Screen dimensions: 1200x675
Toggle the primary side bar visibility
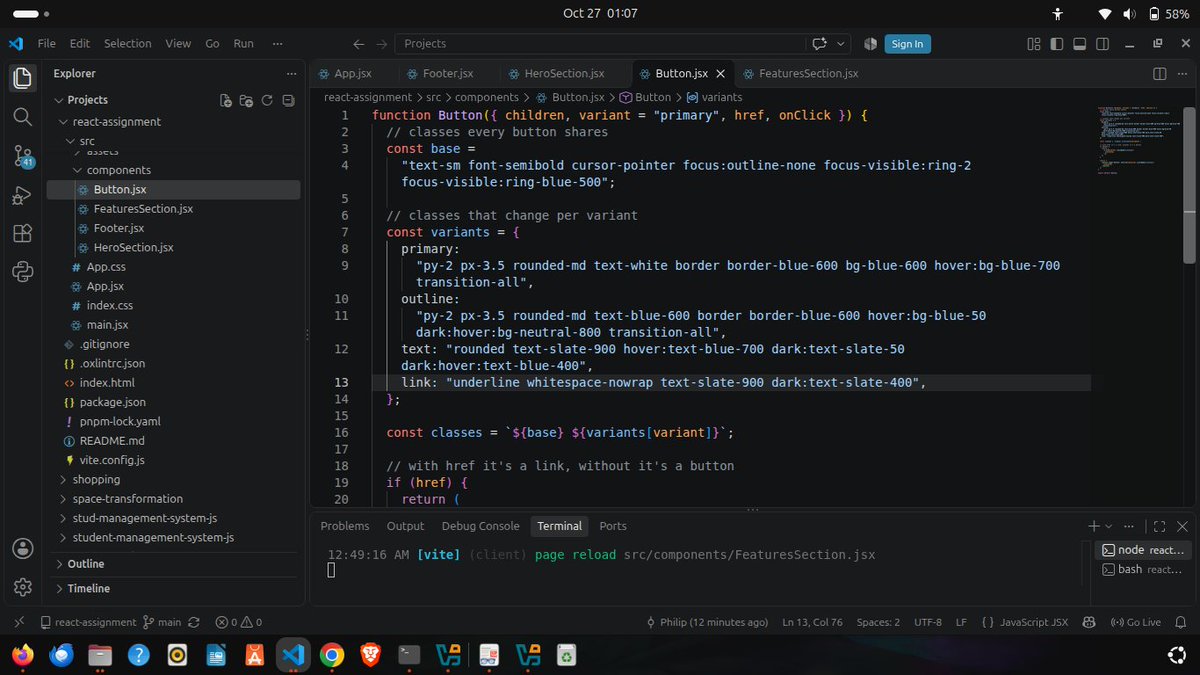[x=1056, y=44]
